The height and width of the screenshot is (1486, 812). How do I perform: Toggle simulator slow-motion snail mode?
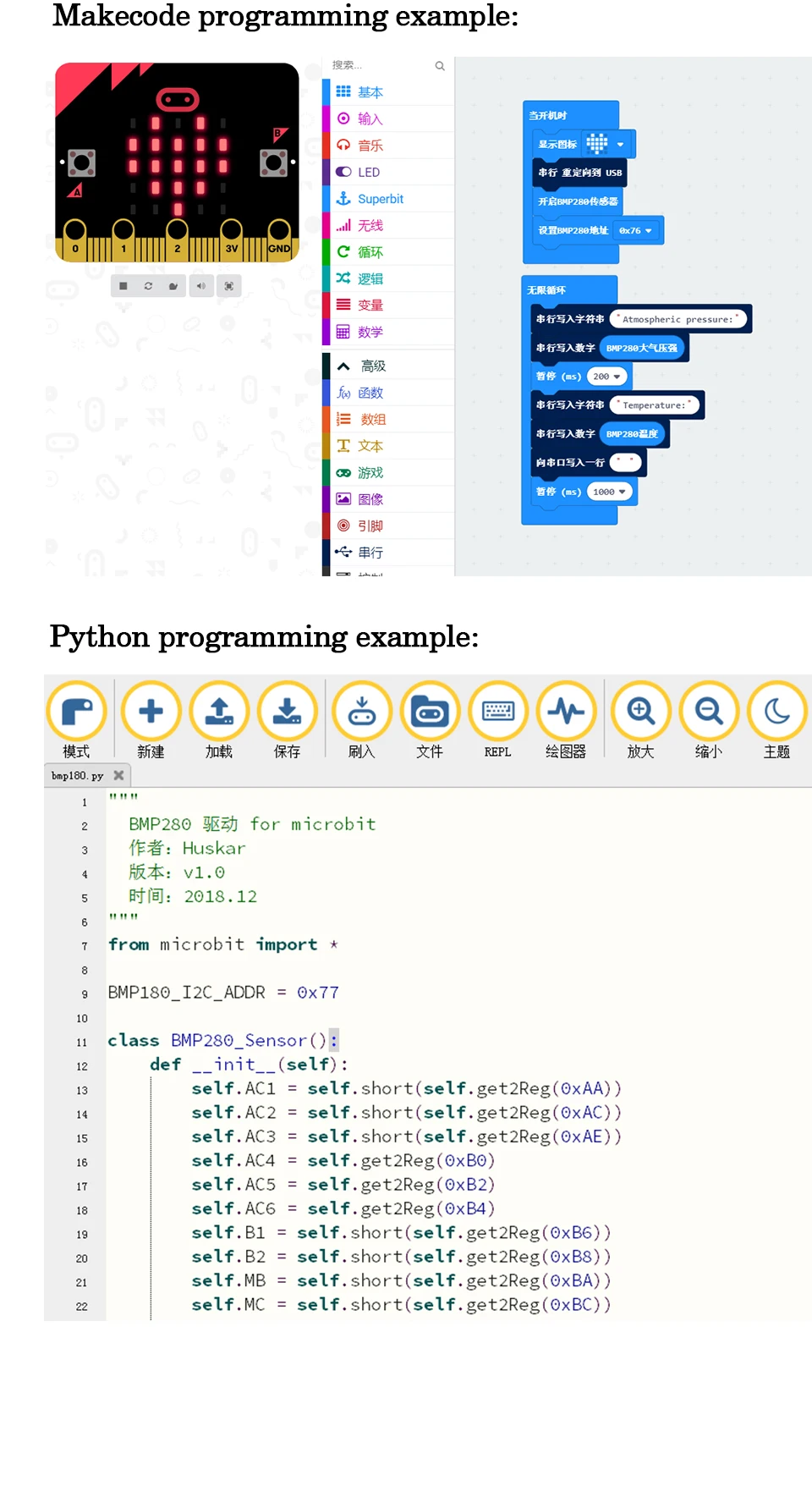[173, 286]
